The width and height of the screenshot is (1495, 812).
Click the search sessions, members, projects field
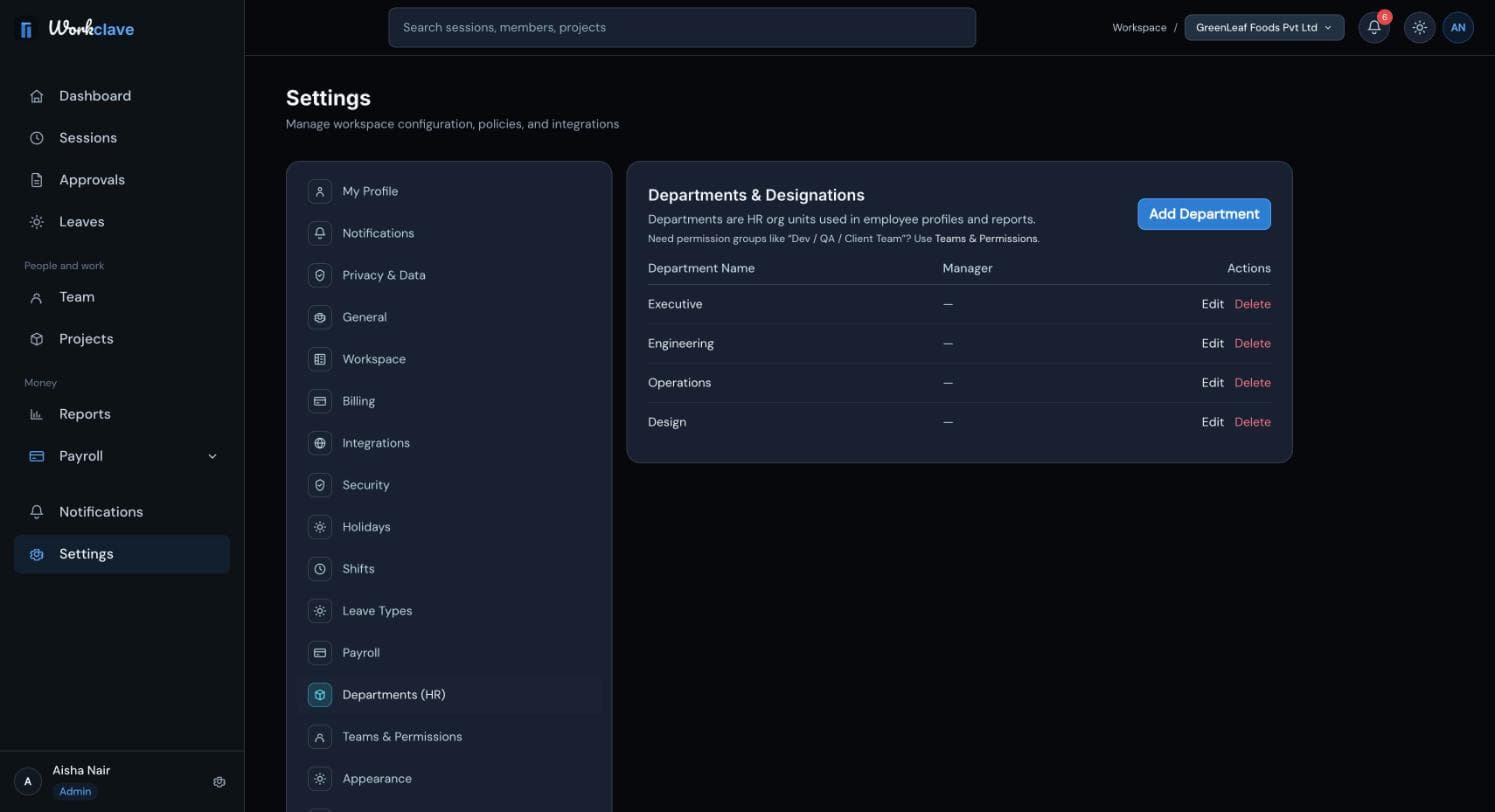pos(682,27)
